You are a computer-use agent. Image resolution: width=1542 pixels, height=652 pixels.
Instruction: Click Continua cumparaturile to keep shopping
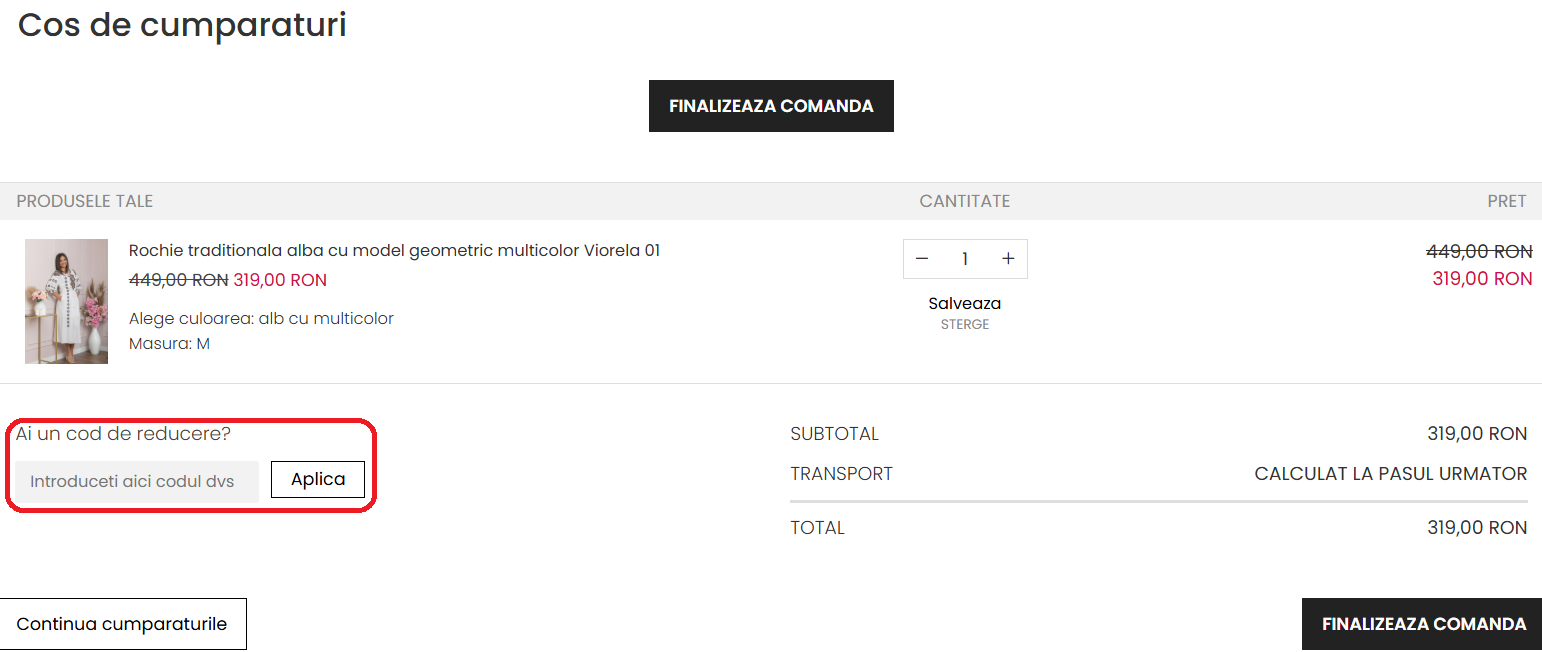(x=123, y=623)
